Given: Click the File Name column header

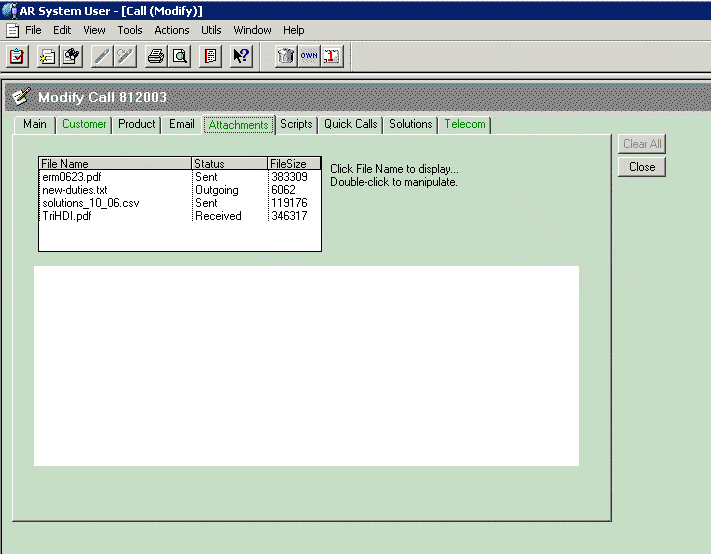Looking at the screenshot, I should pyautogui.click(x=65, y=164).
